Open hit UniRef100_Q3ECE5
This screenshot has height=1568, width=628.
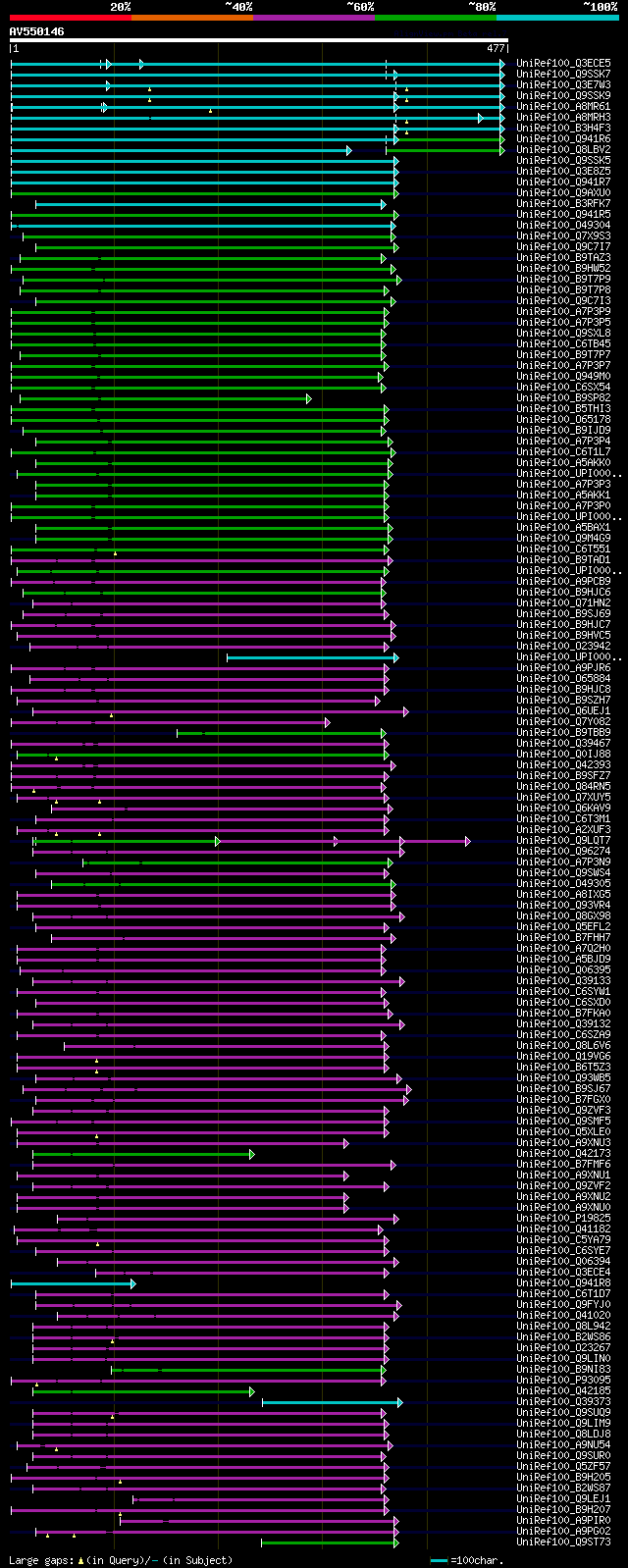(x=563, y=63)
